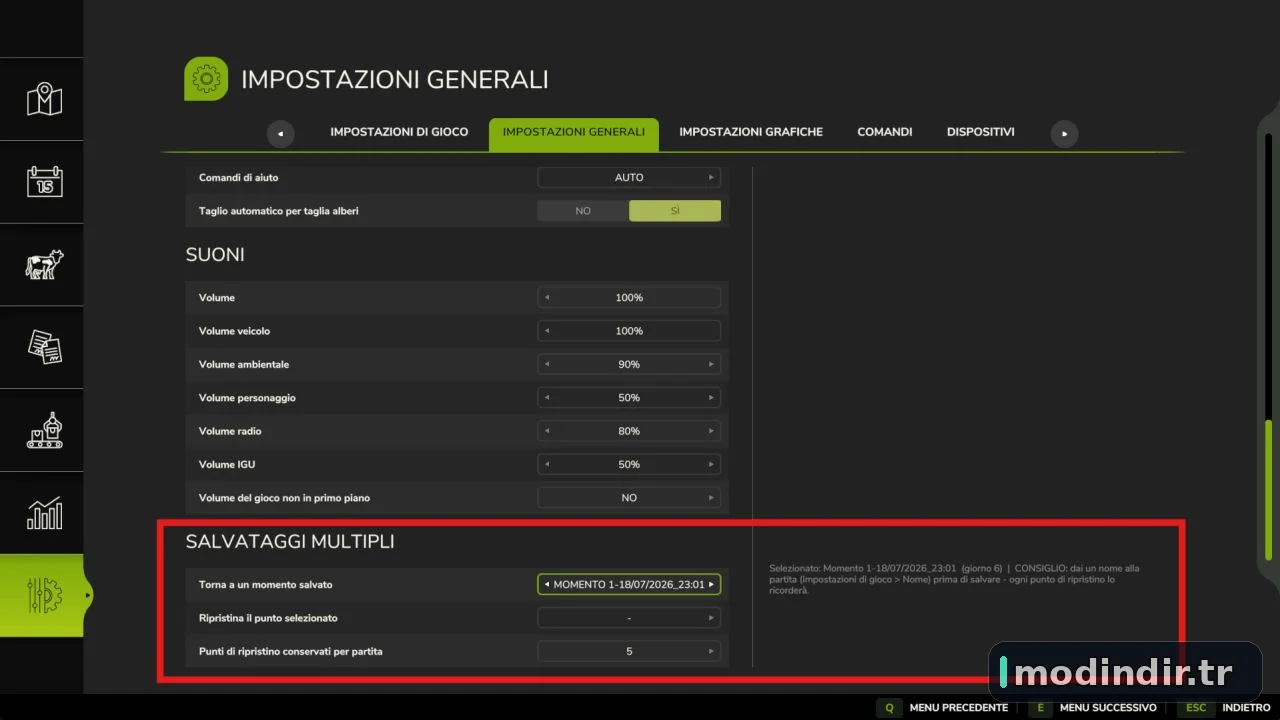Increase Punti di ripristino conservati right arrow
Viewport: 1280px width, 720px height.
(x=711, y=651)
